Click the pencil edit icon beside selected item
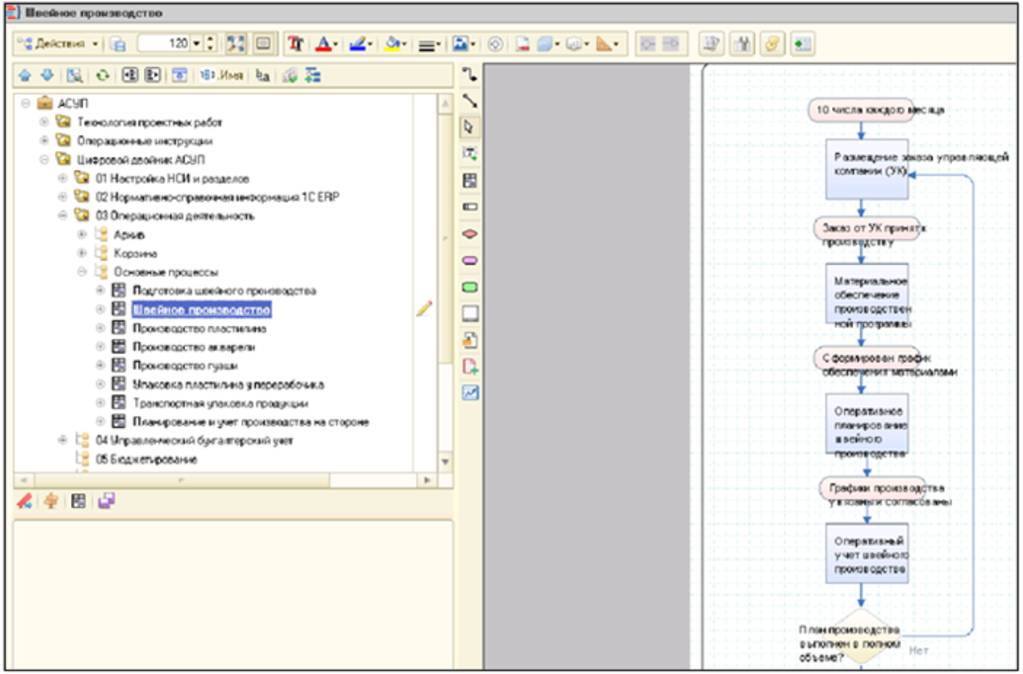Screen dimensions: 1023x674 click(424, 309)
